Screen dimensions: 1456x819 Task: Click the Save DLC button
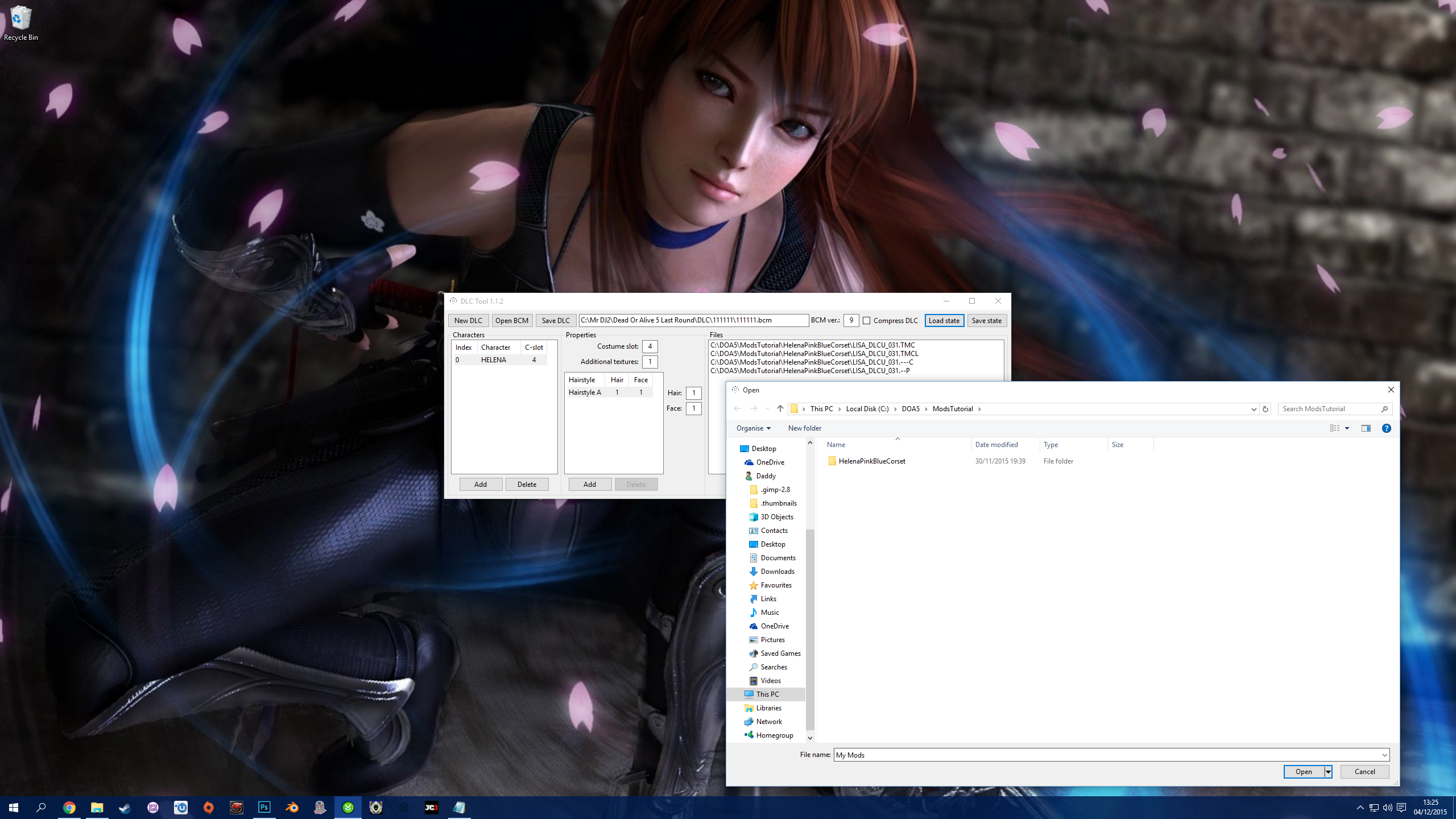coord(556,320)
